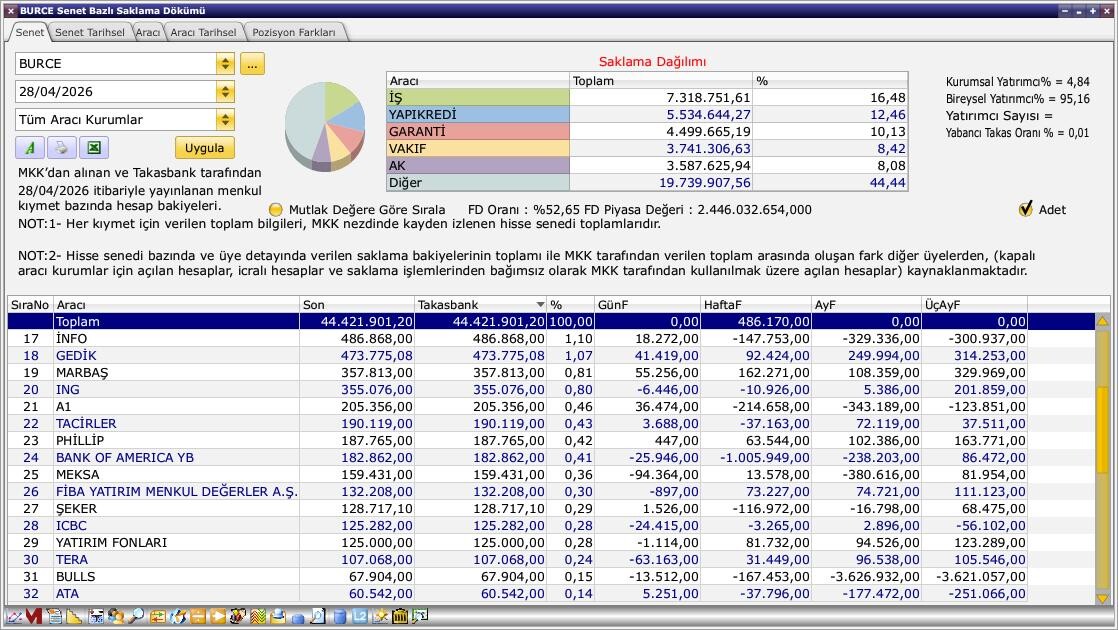Sort by the Takasbank column header

(x=480, y=304)
